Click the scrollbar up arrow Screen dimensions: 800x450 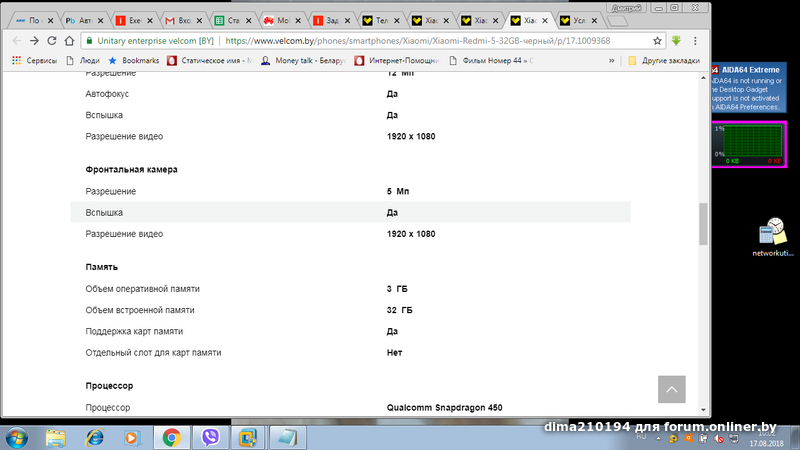click(703, 78)
